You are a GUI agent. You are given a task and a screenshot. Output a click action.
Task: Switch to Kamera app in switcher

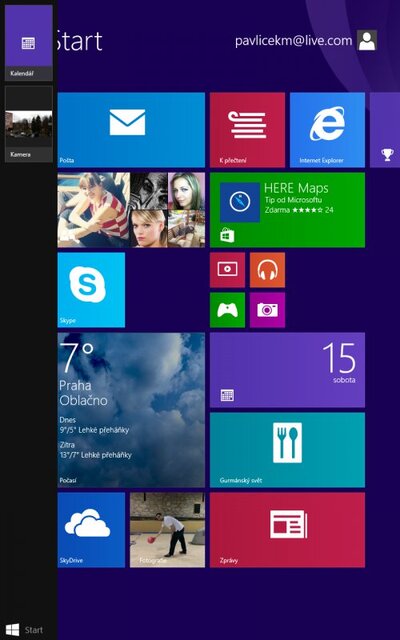[29, 124]
